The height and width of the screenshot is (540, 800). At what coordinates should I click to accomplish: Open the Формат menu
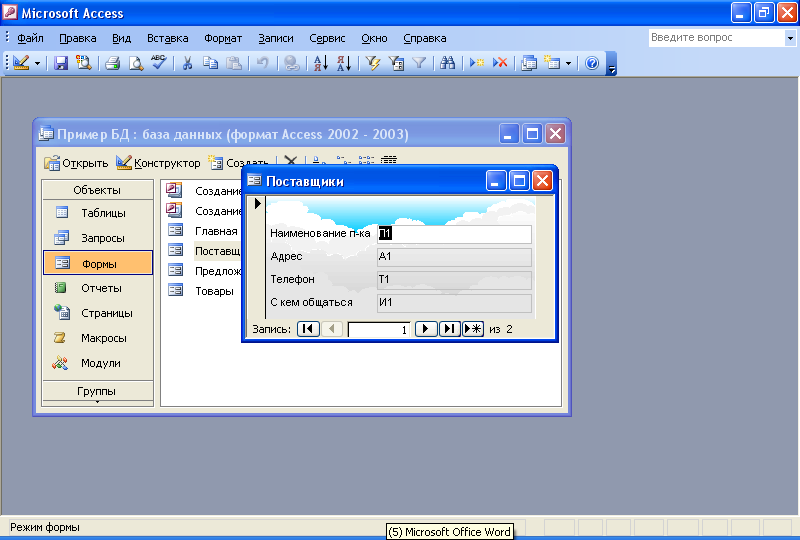click(223, 38)
